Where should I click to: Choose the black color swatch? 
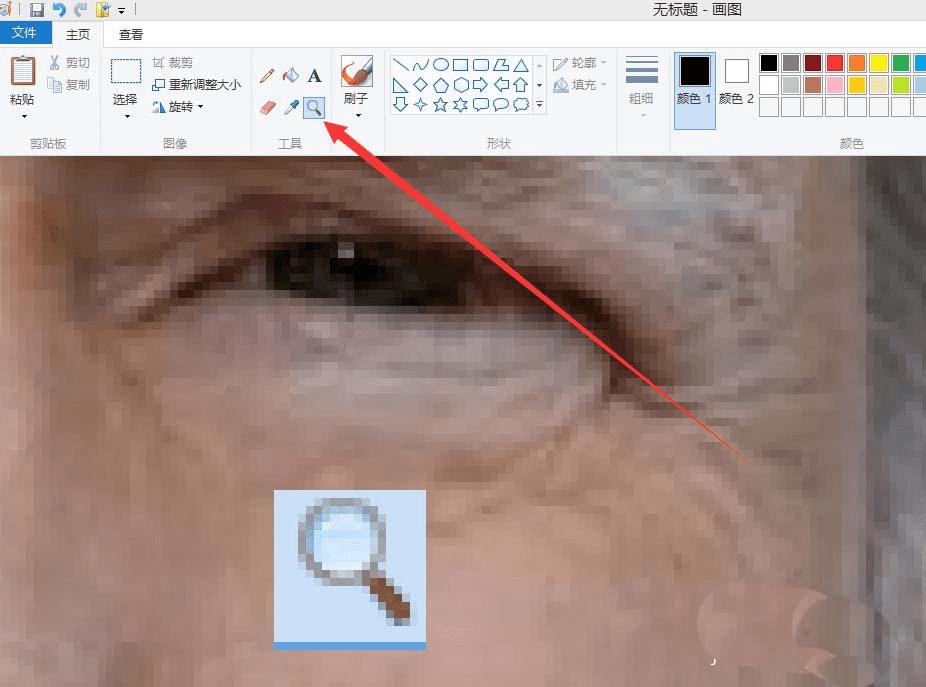768,63
